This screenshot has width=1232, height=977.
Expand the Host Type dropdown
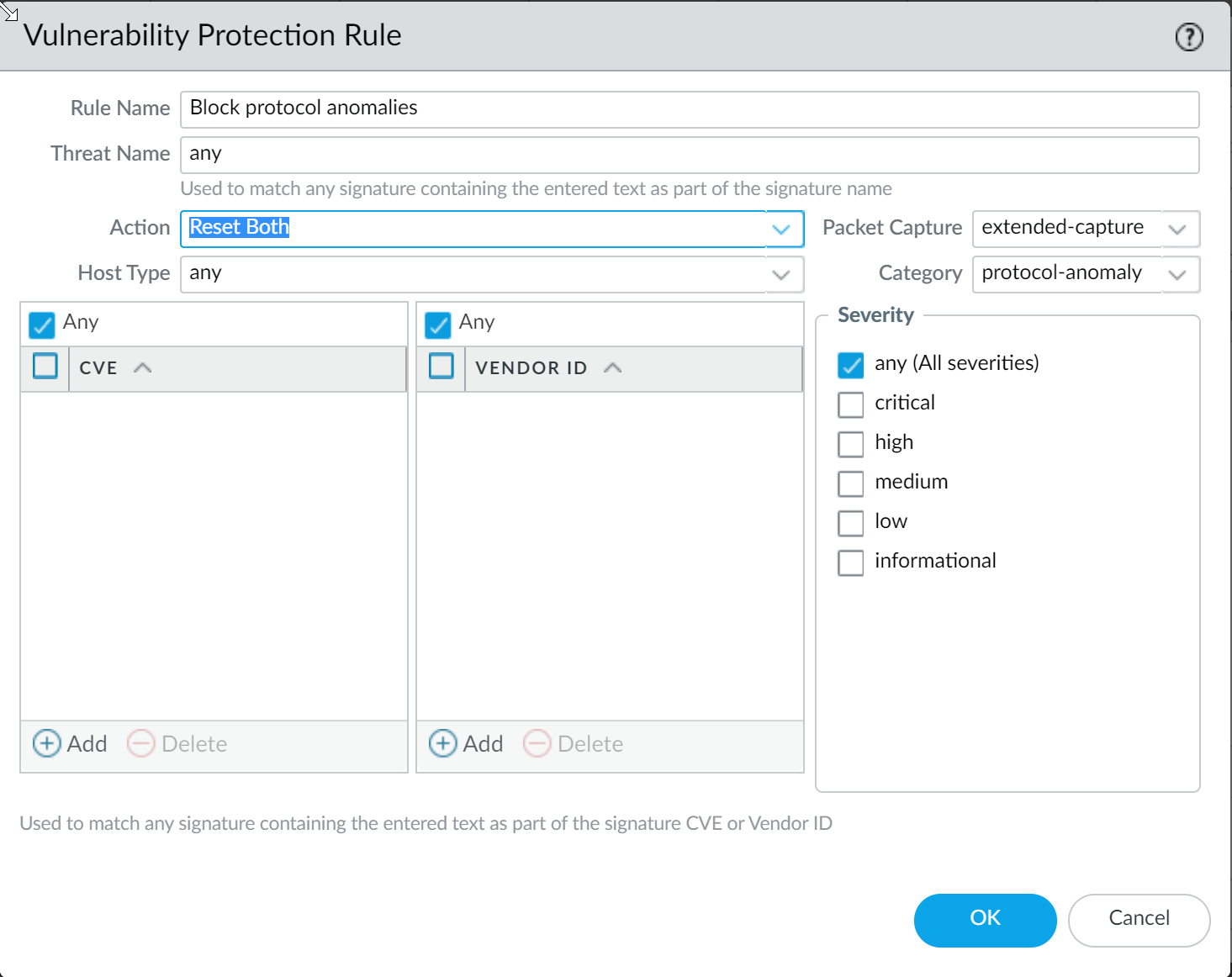[781, 274]
